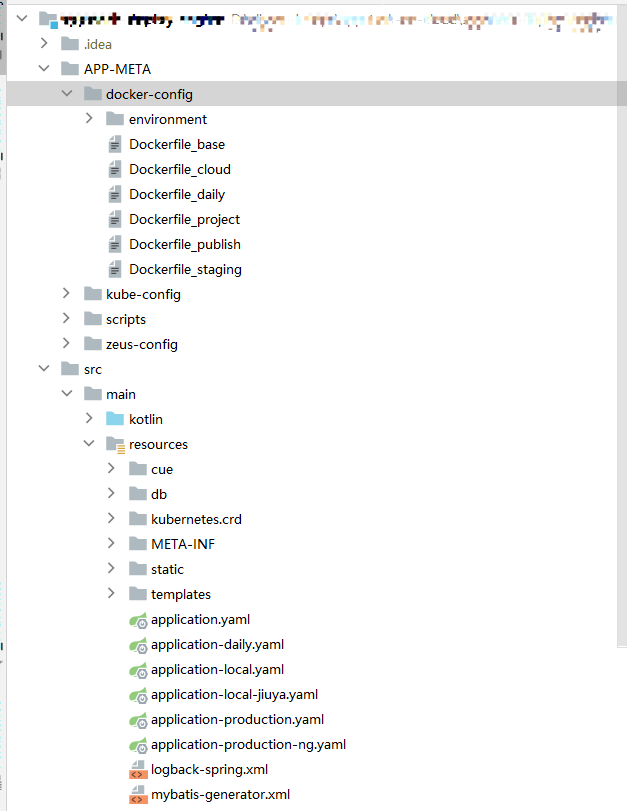Select the src folder label
Viewport: 627px width, 811px height.
93,369
